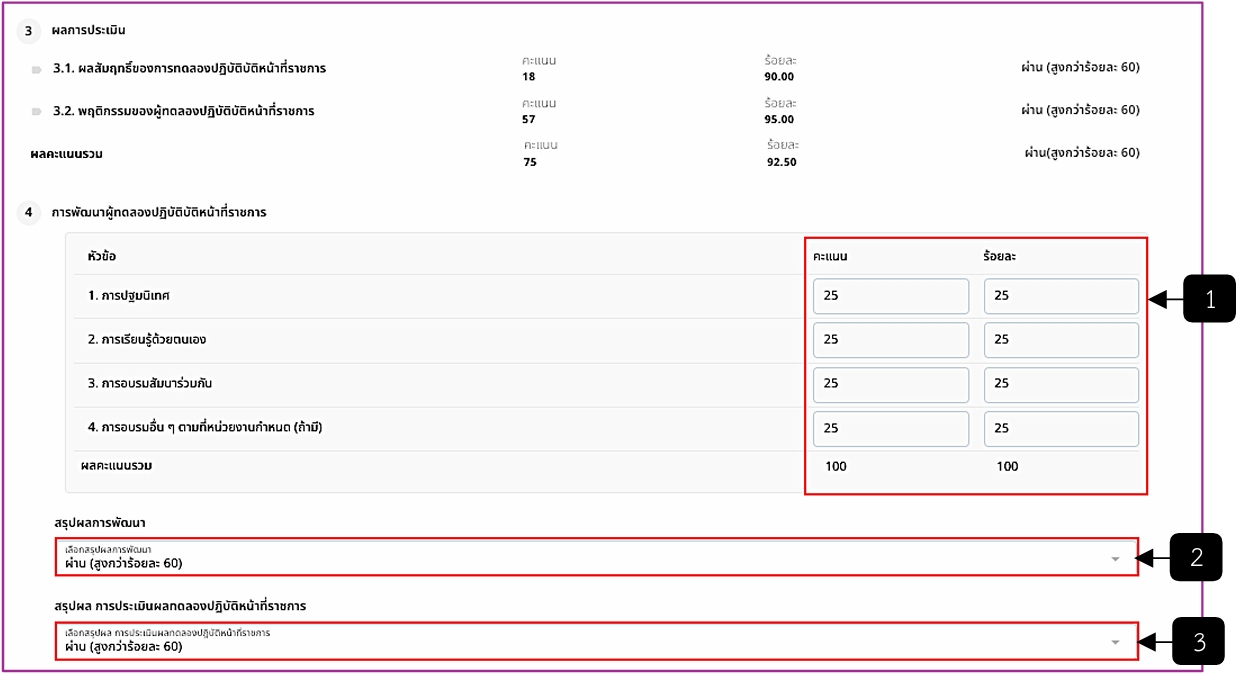Click the black callout label 3

tap(1196, 641)
